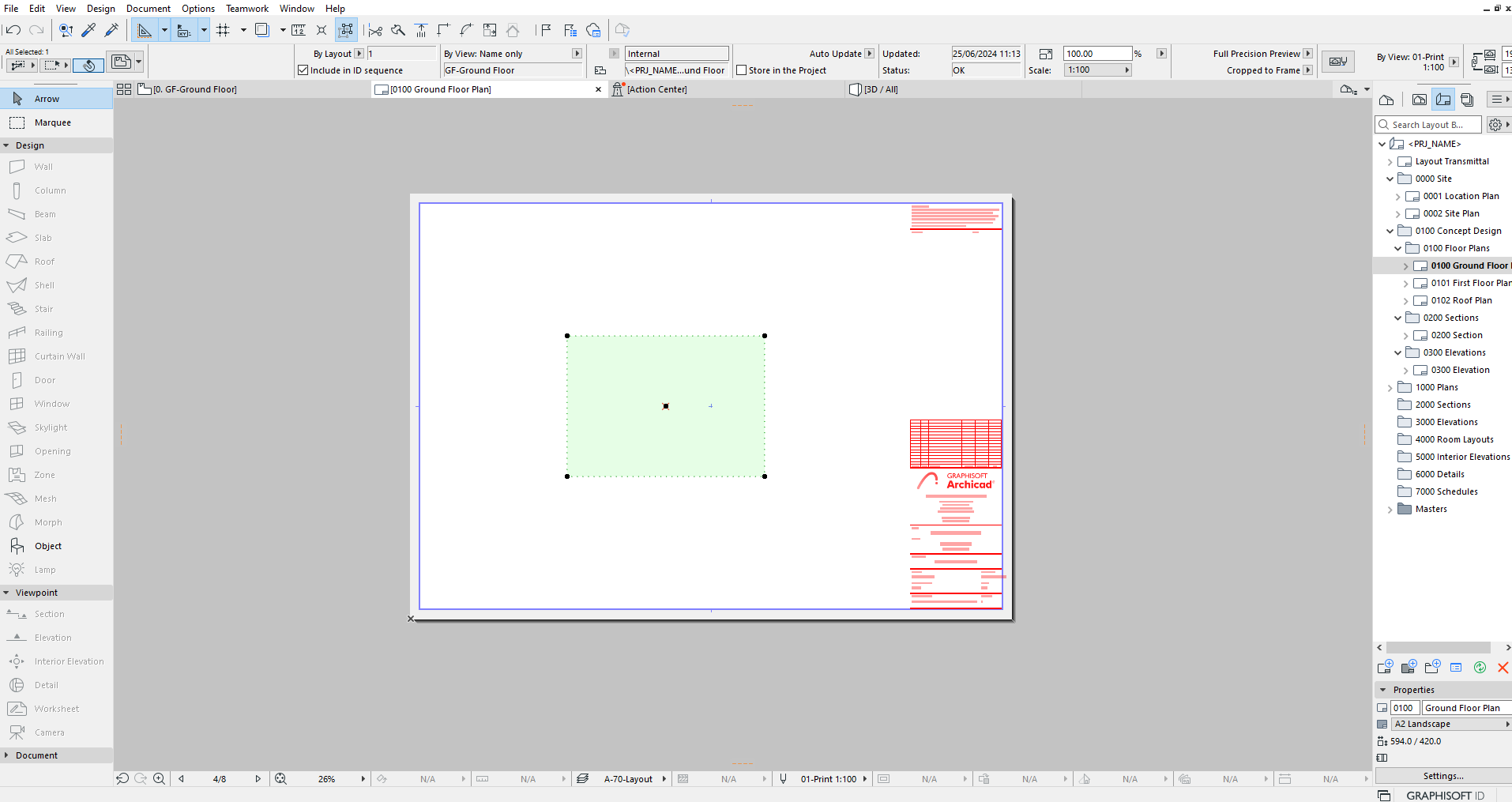Click the Undo arrow in the toolbar
Image resolution: width=1512 pixels, height=802 pixels.
click(13, 30)
